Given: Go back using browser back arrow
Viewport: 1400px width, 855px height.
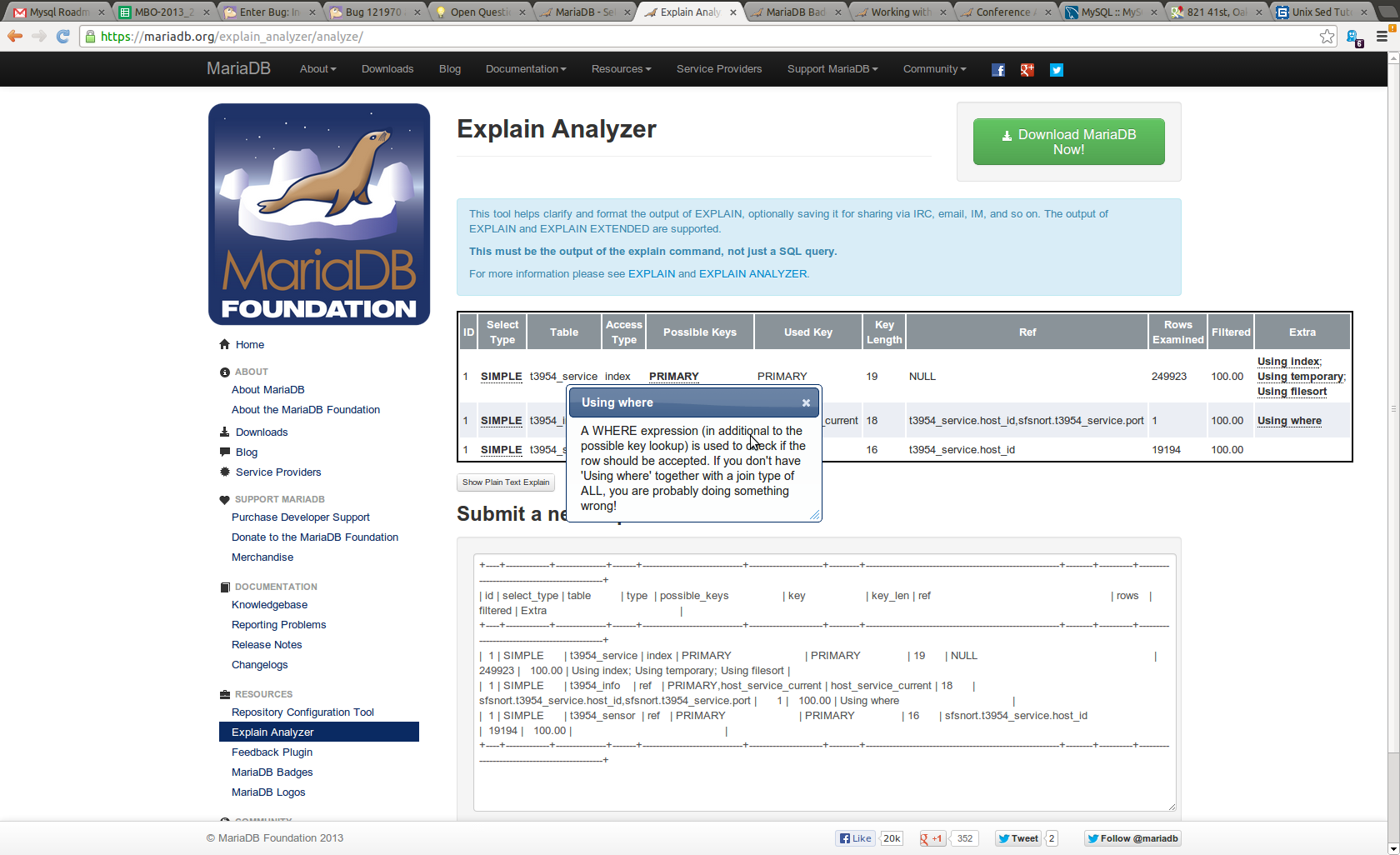Looking at the screenshot, I should pos(15,36).
